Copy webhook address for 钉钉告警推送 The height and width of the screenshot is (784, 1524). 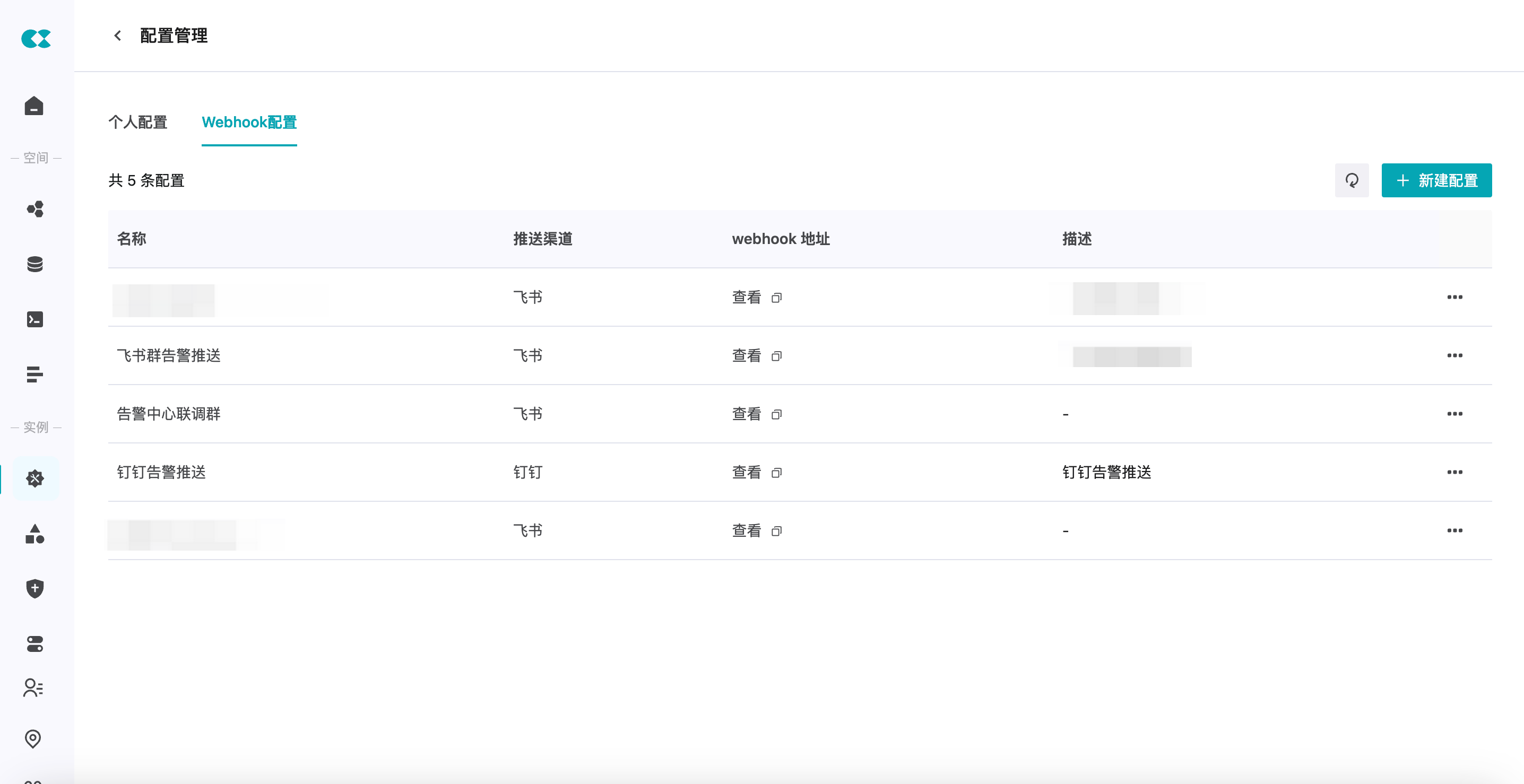pyautogui.click(x=776, y=473)
